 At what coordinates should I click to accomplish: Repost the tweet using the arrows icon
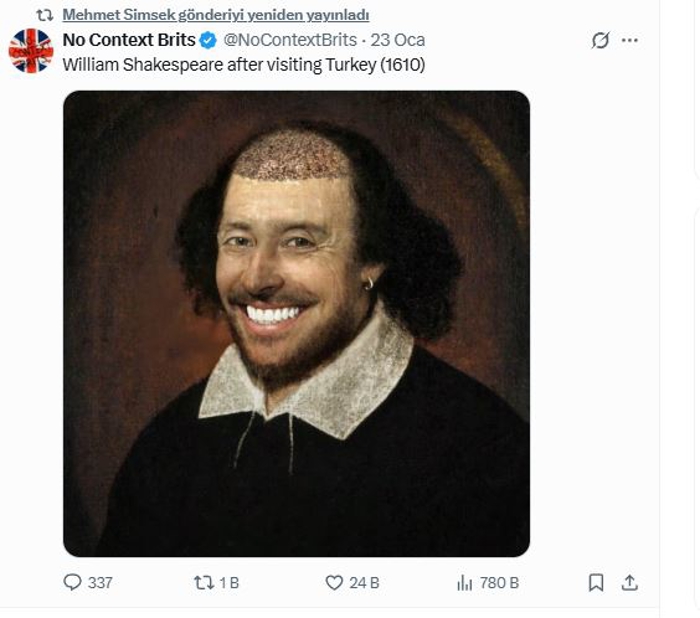coord(204,582)
